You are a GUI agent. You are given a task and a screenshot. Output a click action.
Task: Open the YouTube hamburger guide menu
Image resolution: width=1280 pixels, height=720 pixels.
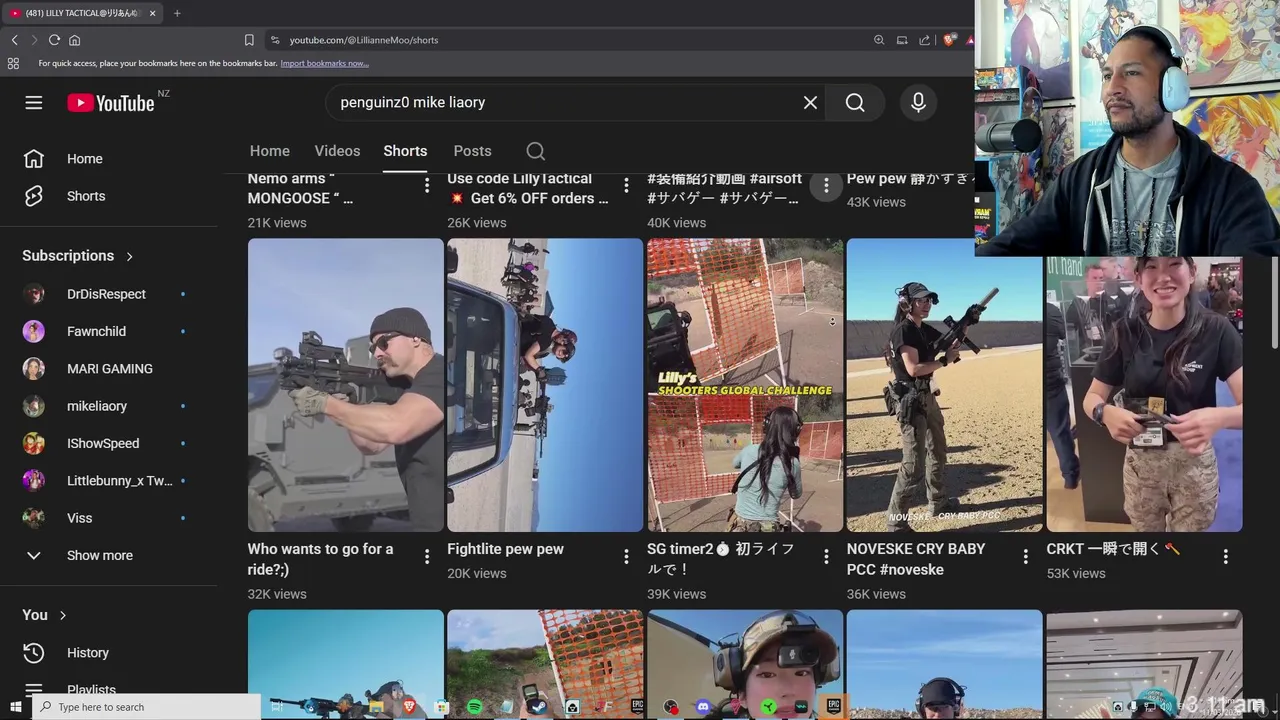click(34, 103)
